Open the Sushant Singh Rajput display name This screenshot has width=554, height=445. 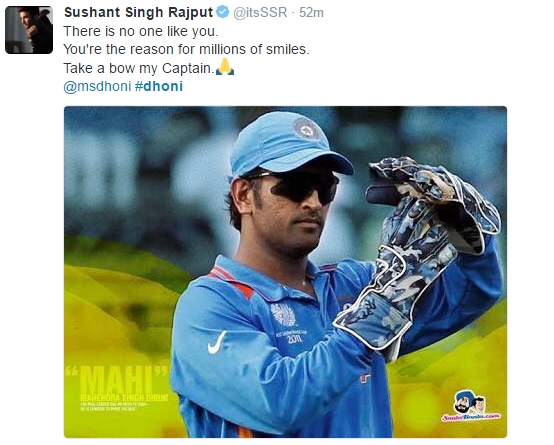pos(138,12)
